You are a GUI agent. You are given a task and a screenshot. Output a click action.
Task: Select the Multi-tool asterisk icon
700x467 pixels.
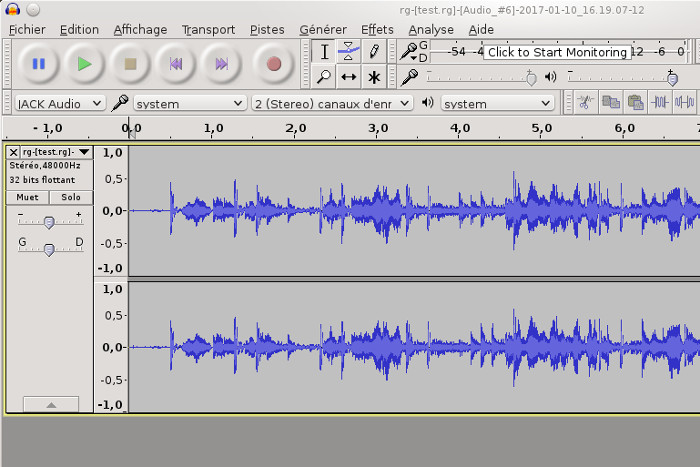(373, 77)
